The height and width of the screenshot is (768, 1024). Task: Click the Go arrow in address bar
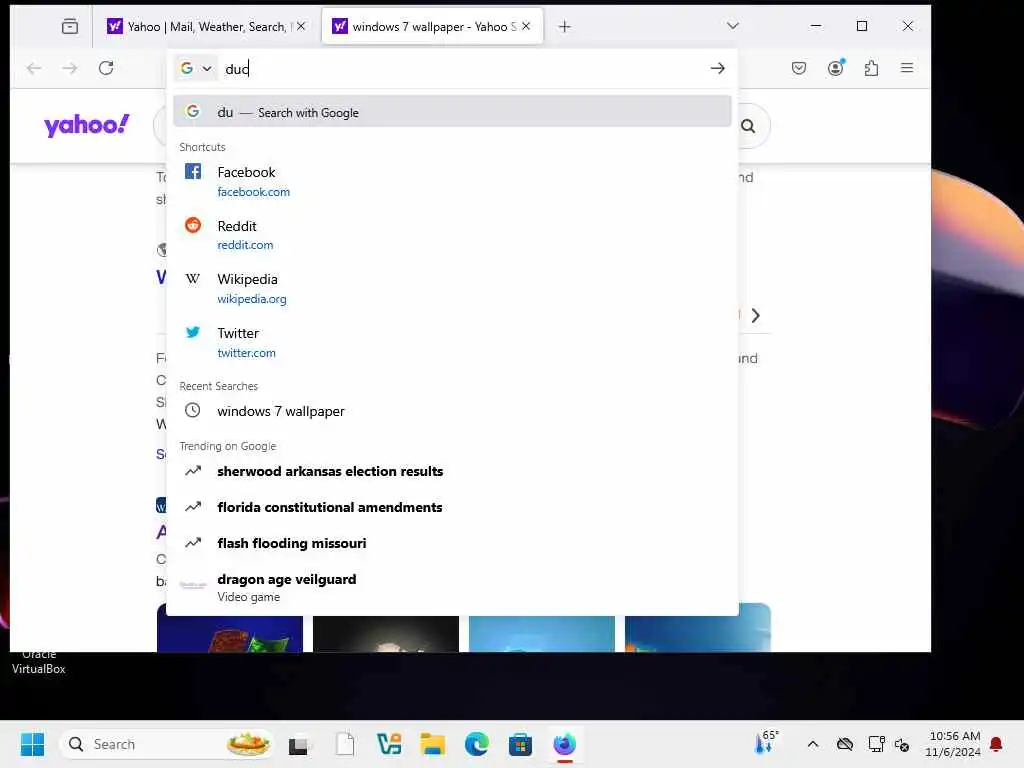click(718, 68)
